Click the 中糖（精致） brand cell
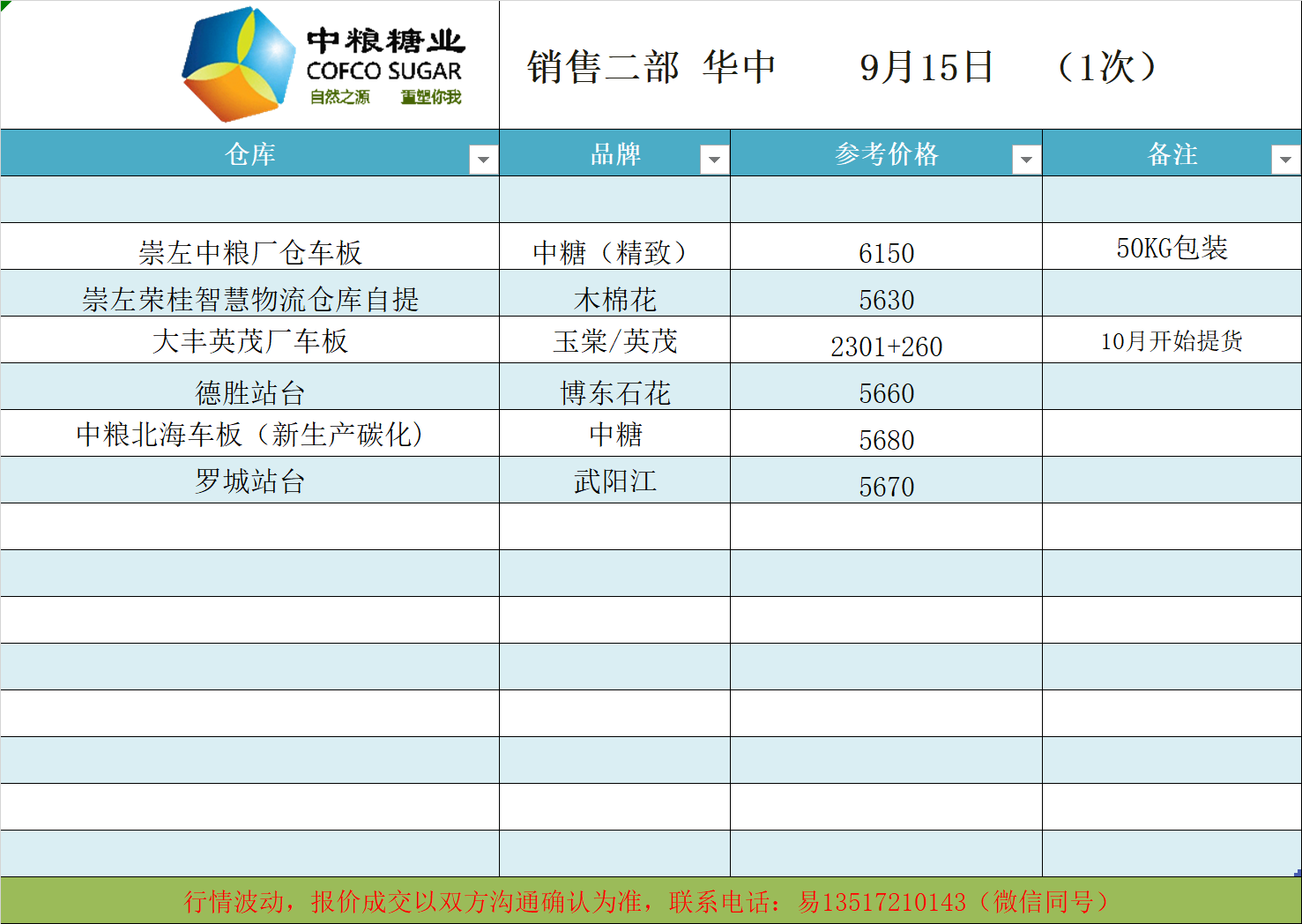This screenshot has height=924, width=1302. 614,252
